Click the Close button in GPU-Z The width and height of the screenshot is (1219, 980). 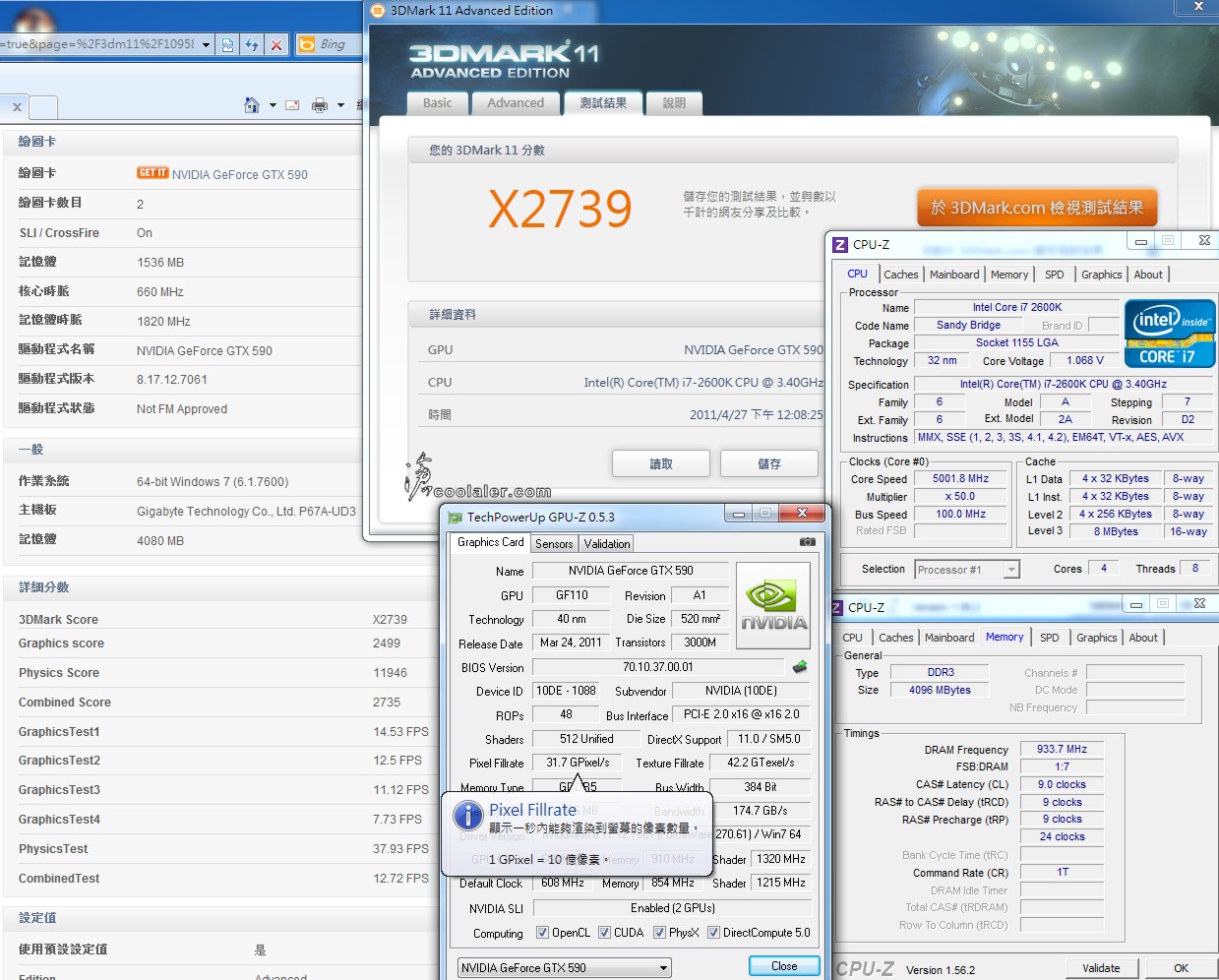pos(784,966)
